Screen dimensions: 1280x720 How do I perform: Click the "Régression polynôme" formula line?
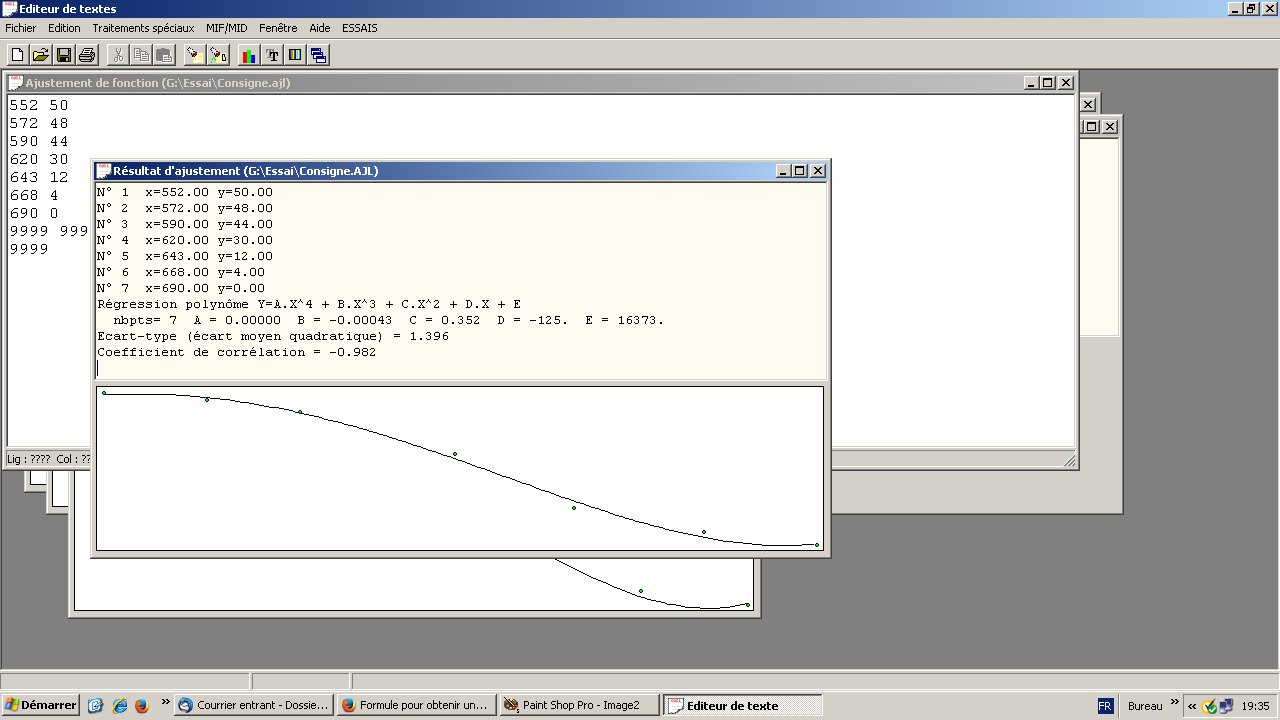pyautogui.click(x=309, y=304)
